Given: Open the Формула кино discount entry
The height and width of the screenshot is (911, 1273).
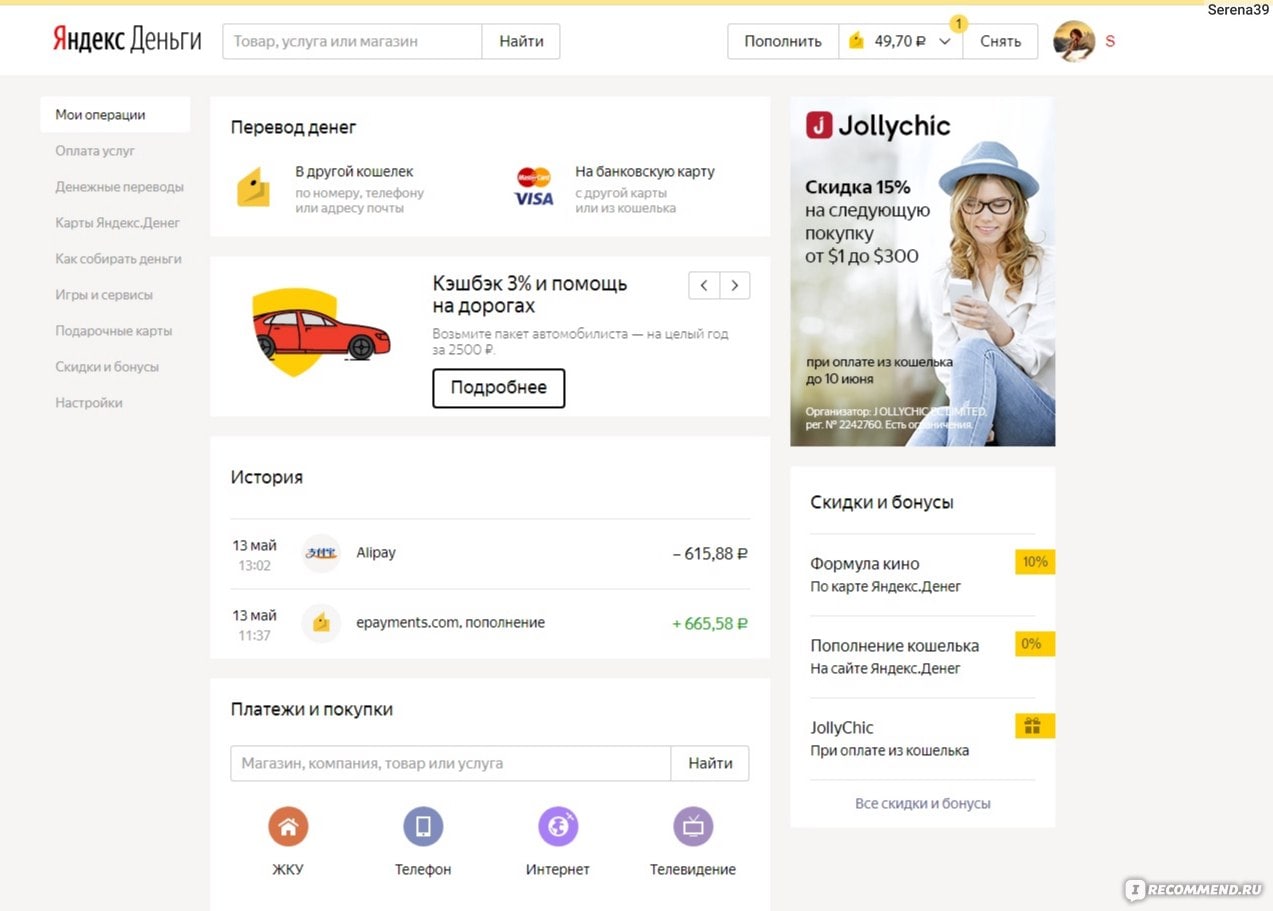Looking at the screenshot, I should pyautogui.click(x=923, y=574).
